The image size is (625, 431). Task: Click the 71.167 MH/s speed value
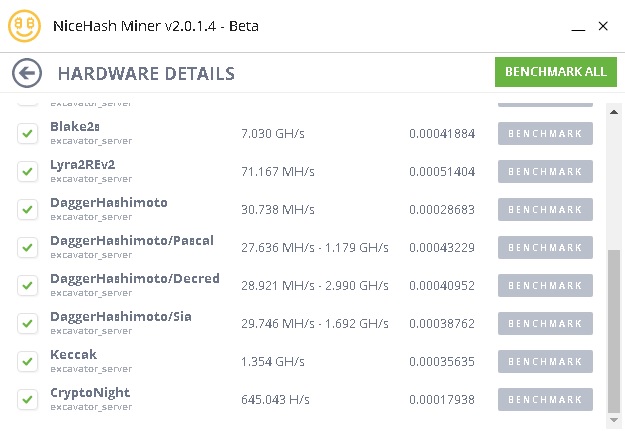click(278, 172)
